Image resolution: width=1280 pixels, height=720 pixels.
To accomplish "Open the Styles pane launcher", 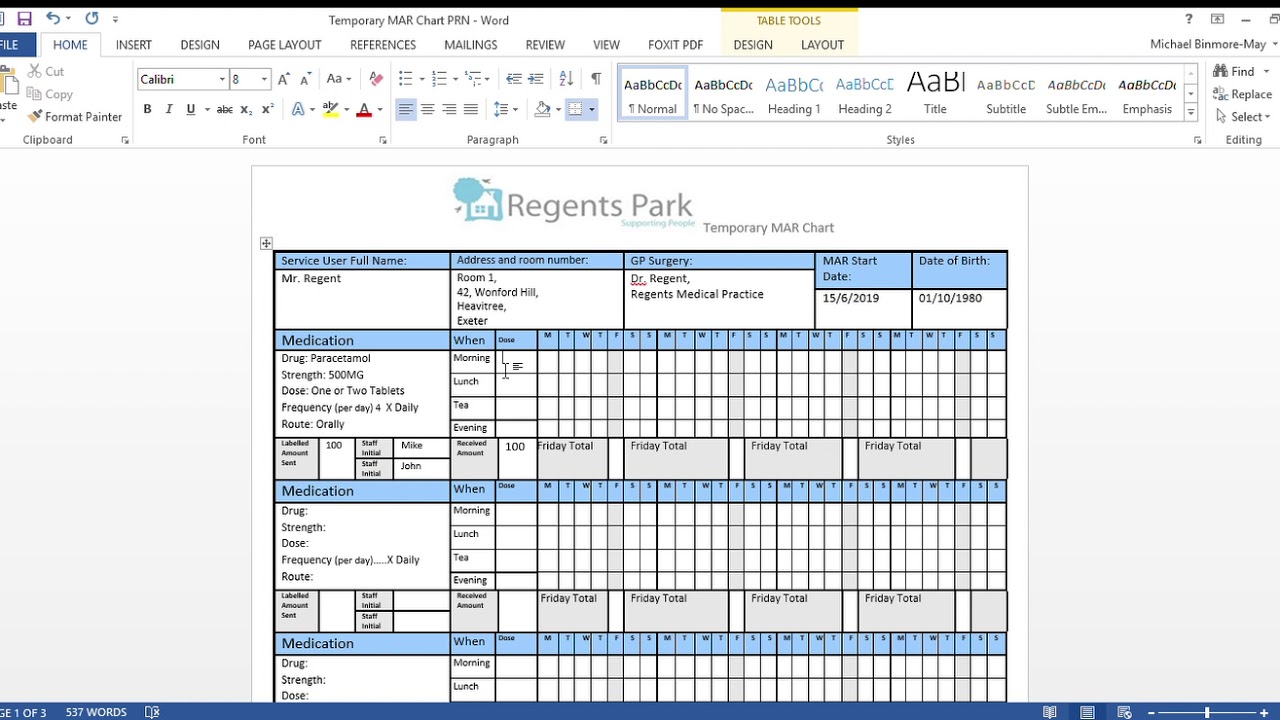I will (1198, 141).
